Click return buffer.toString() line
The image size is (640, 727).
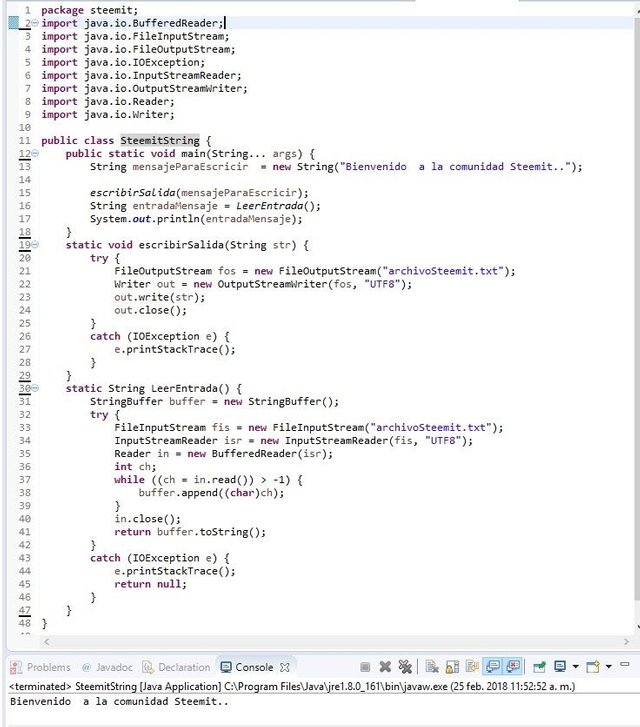[x=190, y=532]
